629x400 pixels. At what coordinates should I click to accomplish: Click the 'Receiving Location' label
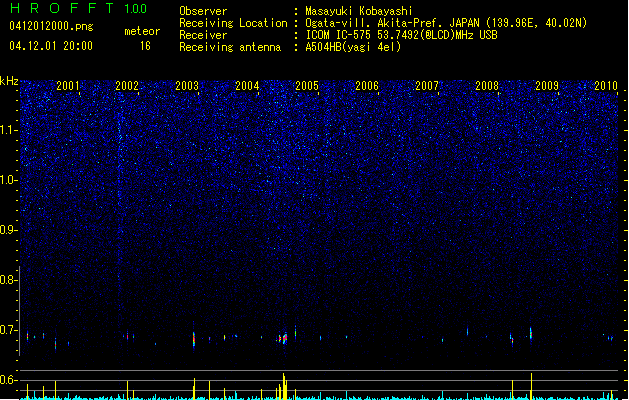[x=233, y=23]
